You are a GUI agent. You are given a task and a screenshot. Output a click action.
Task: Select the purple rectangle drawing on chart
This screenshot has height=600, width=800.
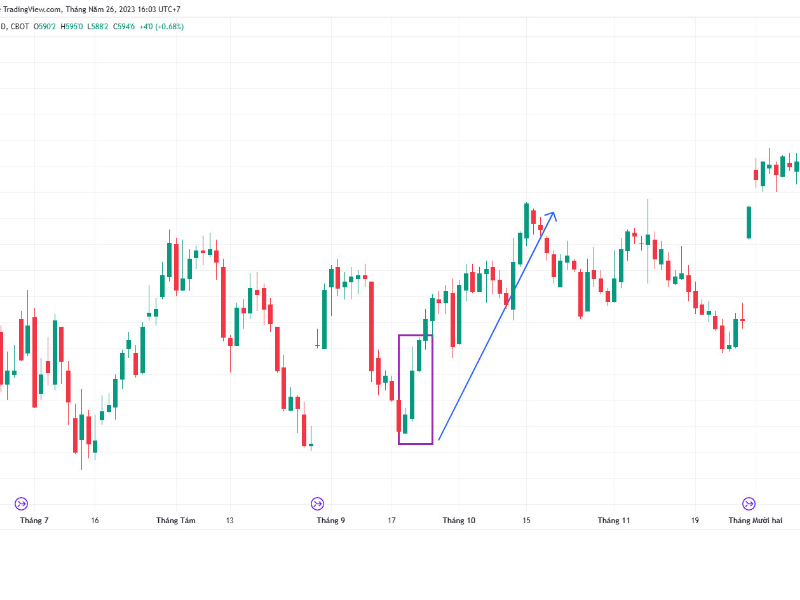pos(399,390)
